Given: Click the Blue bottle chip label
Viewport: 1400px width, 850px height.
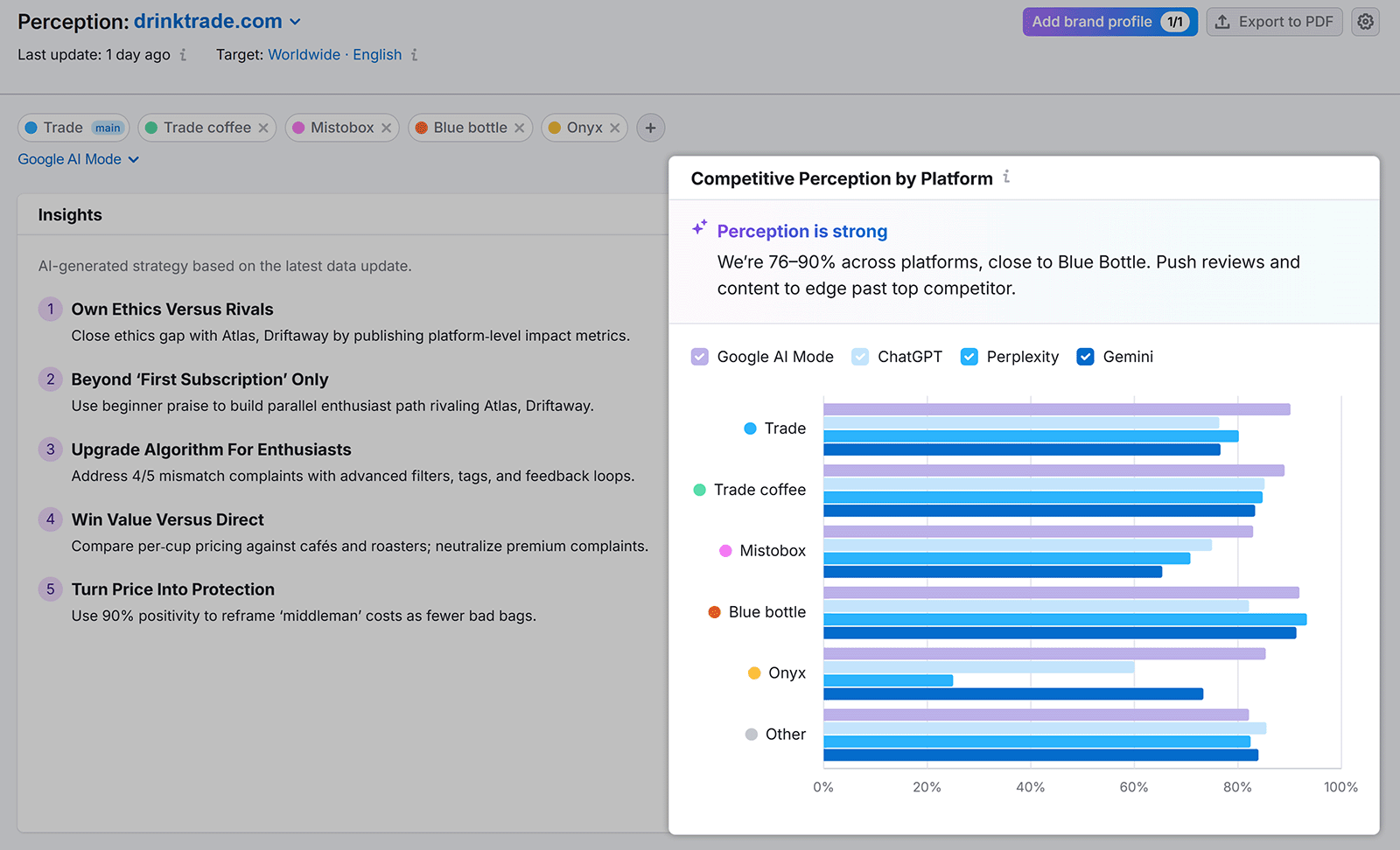Looking at the screenshot, I should pyautogui.click(x=470, y=128).
